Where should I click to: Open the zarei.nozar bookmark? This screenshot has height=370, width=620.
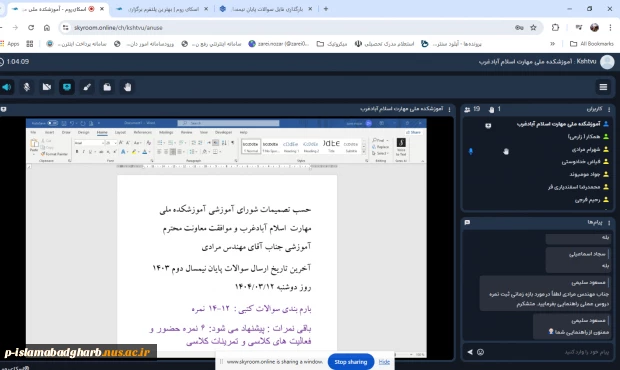coord(279,44)
